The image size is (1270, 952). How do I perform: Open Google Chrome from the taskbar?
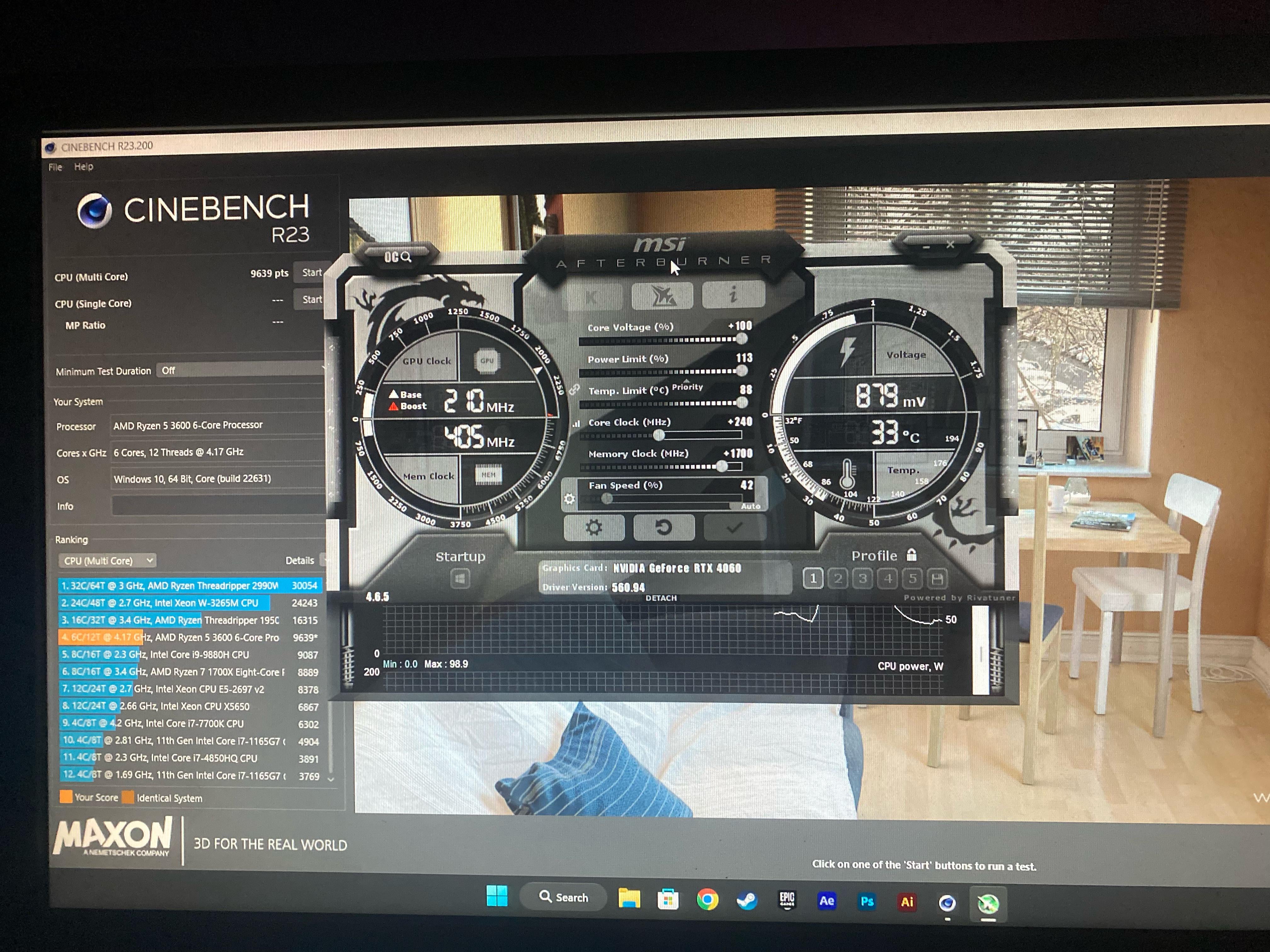pyautogui.click(x=707, y=899)
